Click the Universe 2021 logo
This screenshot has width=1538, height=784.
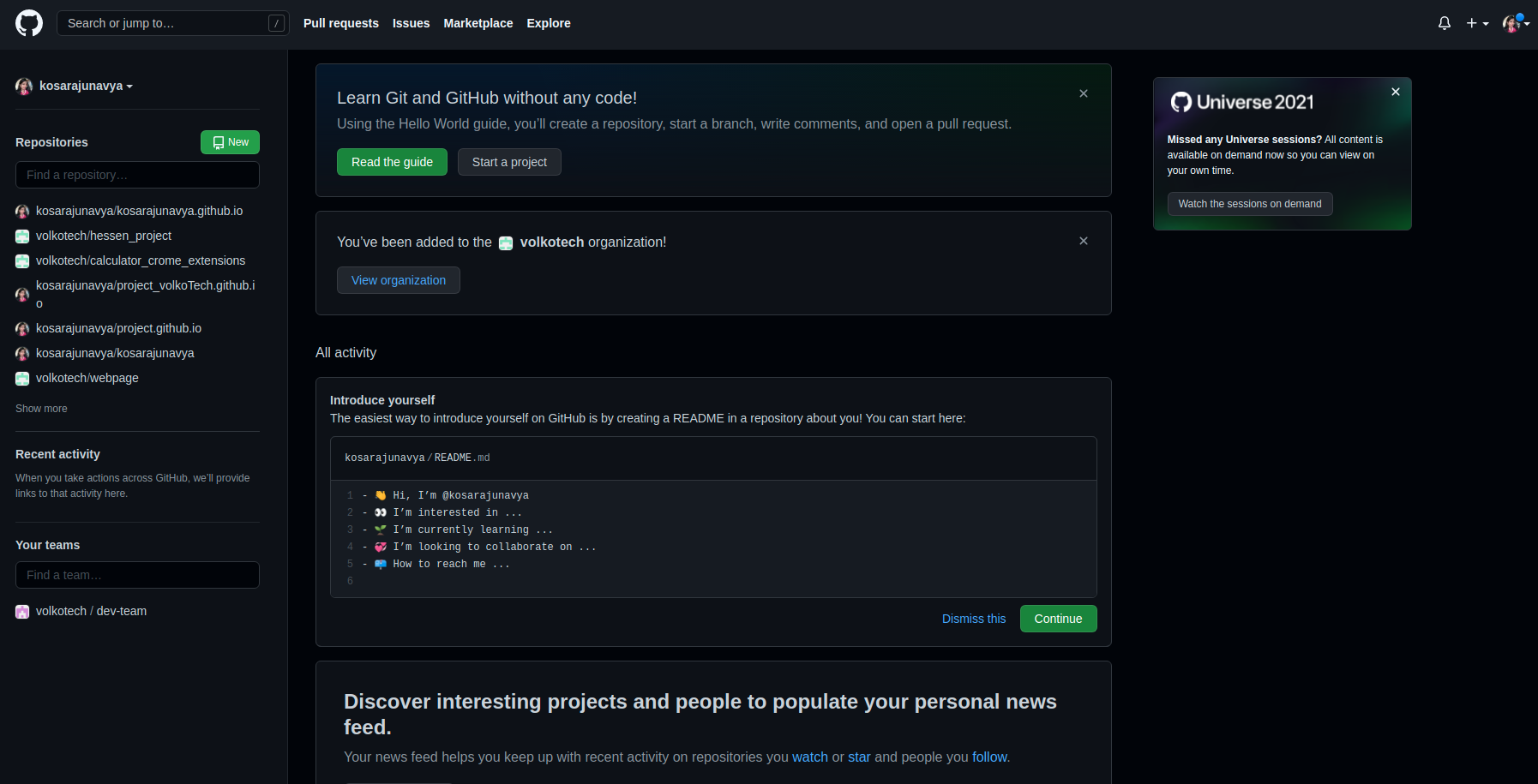coord(1242,102)
